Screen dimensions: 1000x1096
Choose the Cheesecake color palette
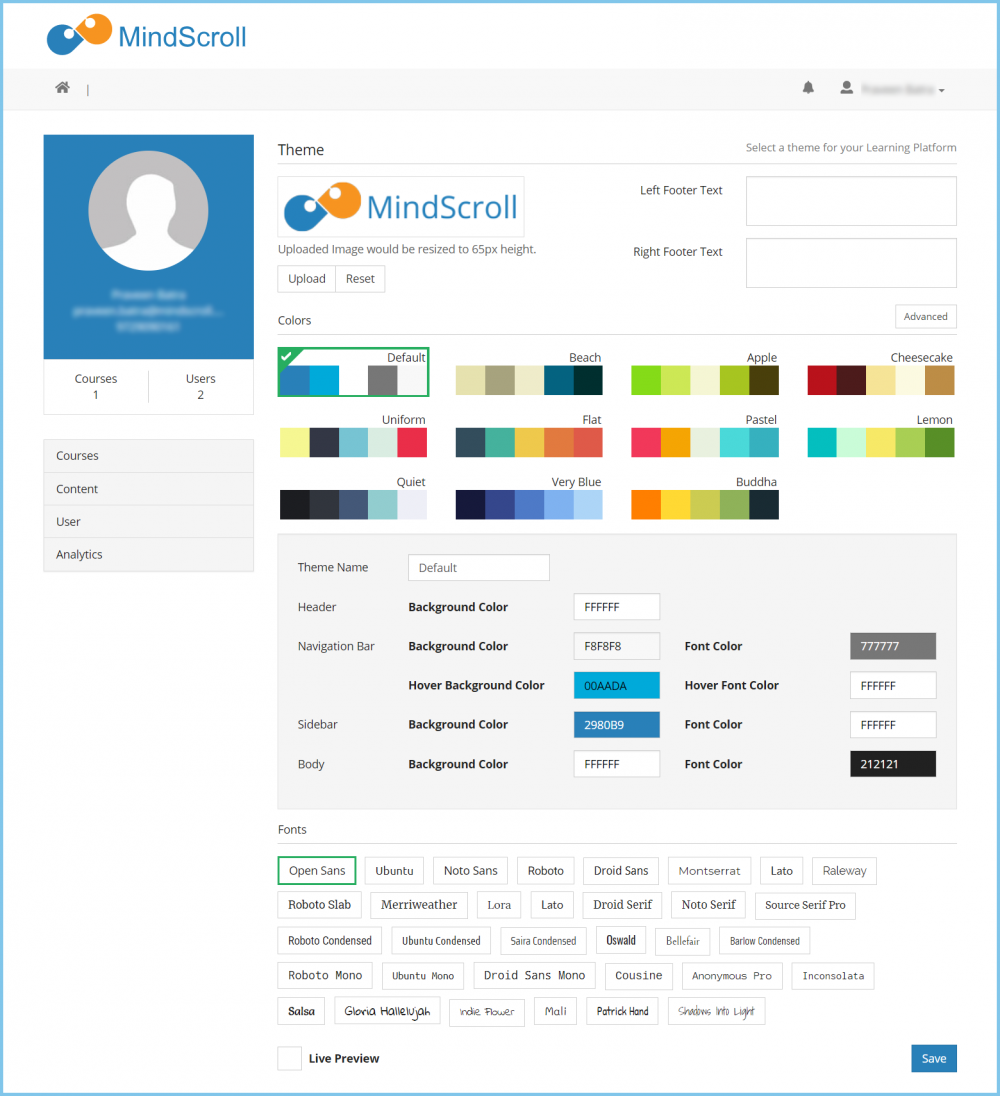click(881, 373)
